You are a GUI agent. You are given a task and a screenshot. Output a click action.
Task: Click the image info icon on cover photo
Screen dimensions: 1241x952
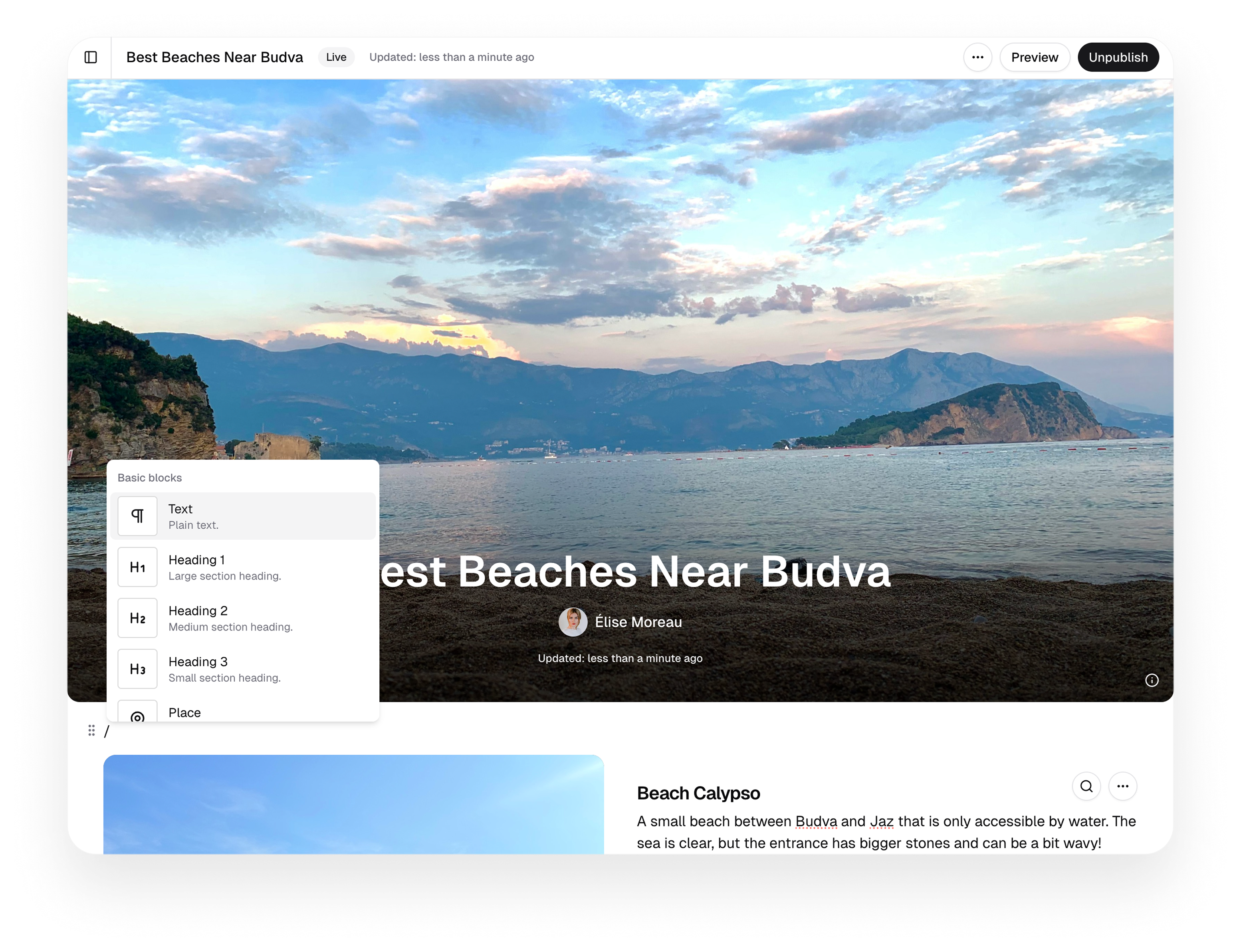point(1152,680)
